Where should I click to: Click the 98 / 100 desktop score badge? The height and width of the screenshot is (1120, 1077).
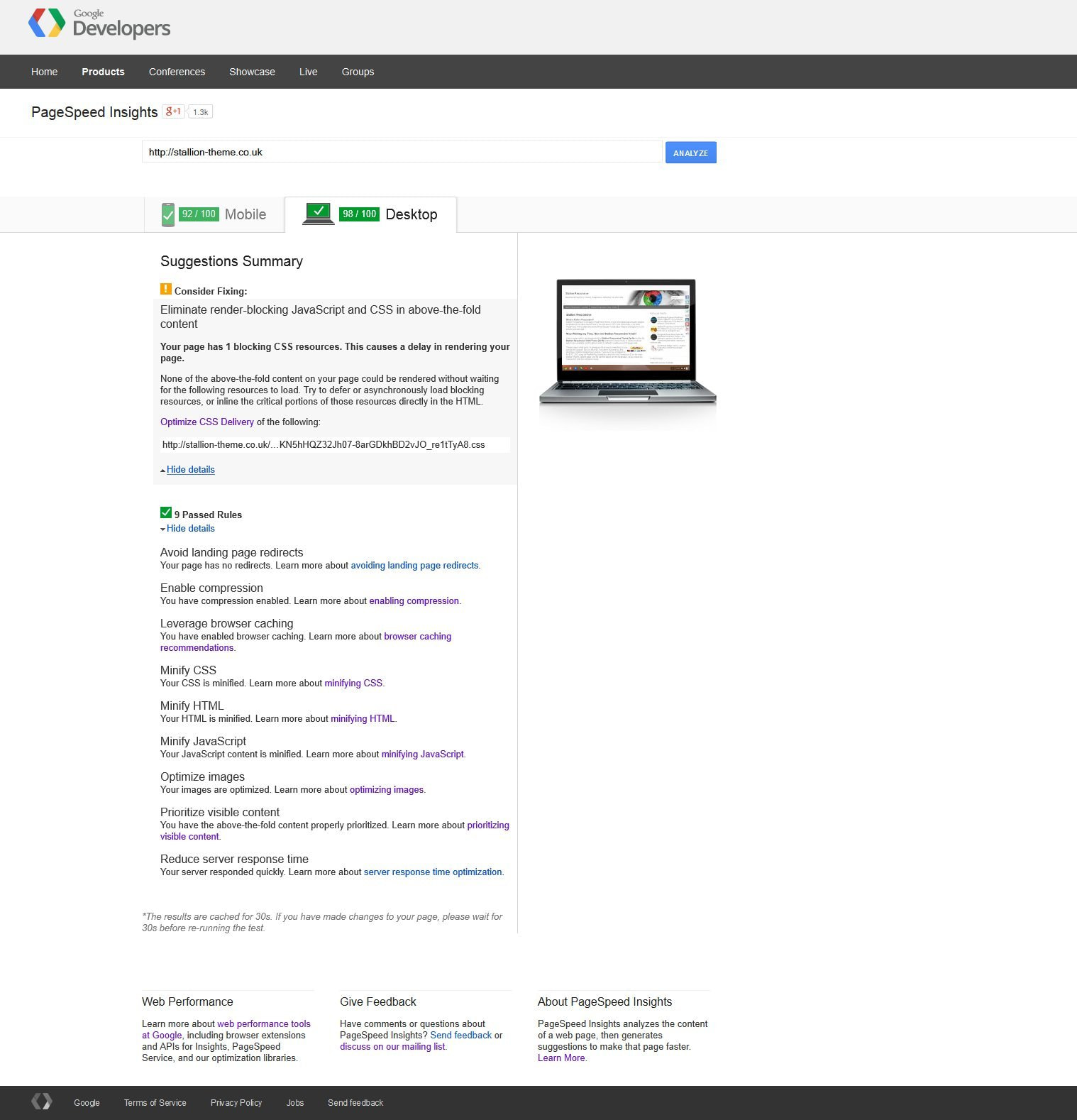pyautogui.click(x=359, y=214)
